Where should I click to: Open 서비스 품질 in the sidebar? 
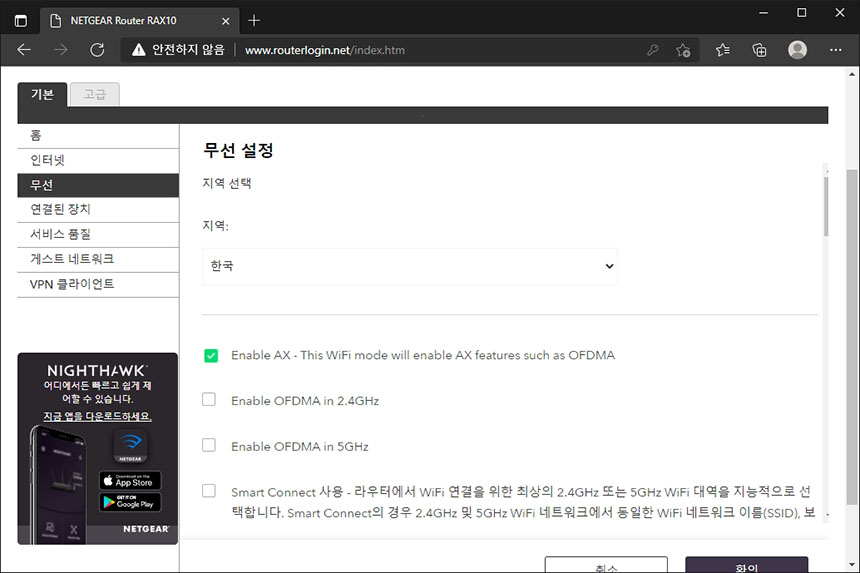click(x=98, y=235)
